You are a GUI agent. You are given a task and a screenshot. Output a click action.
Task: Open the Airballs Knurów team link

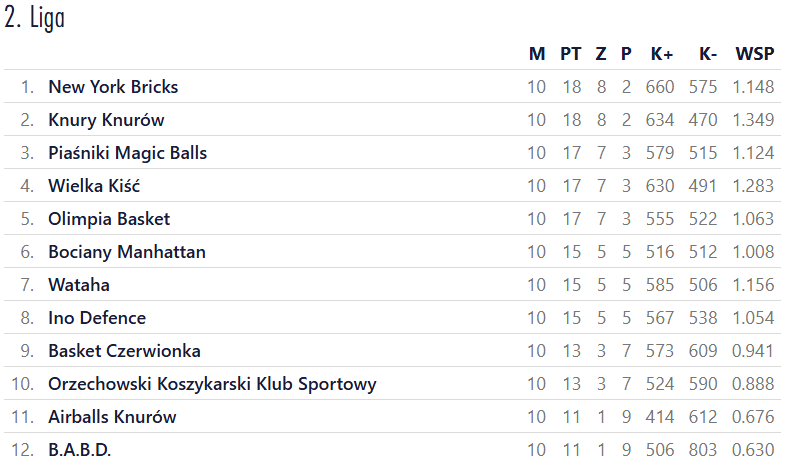(x=112, y=417)
